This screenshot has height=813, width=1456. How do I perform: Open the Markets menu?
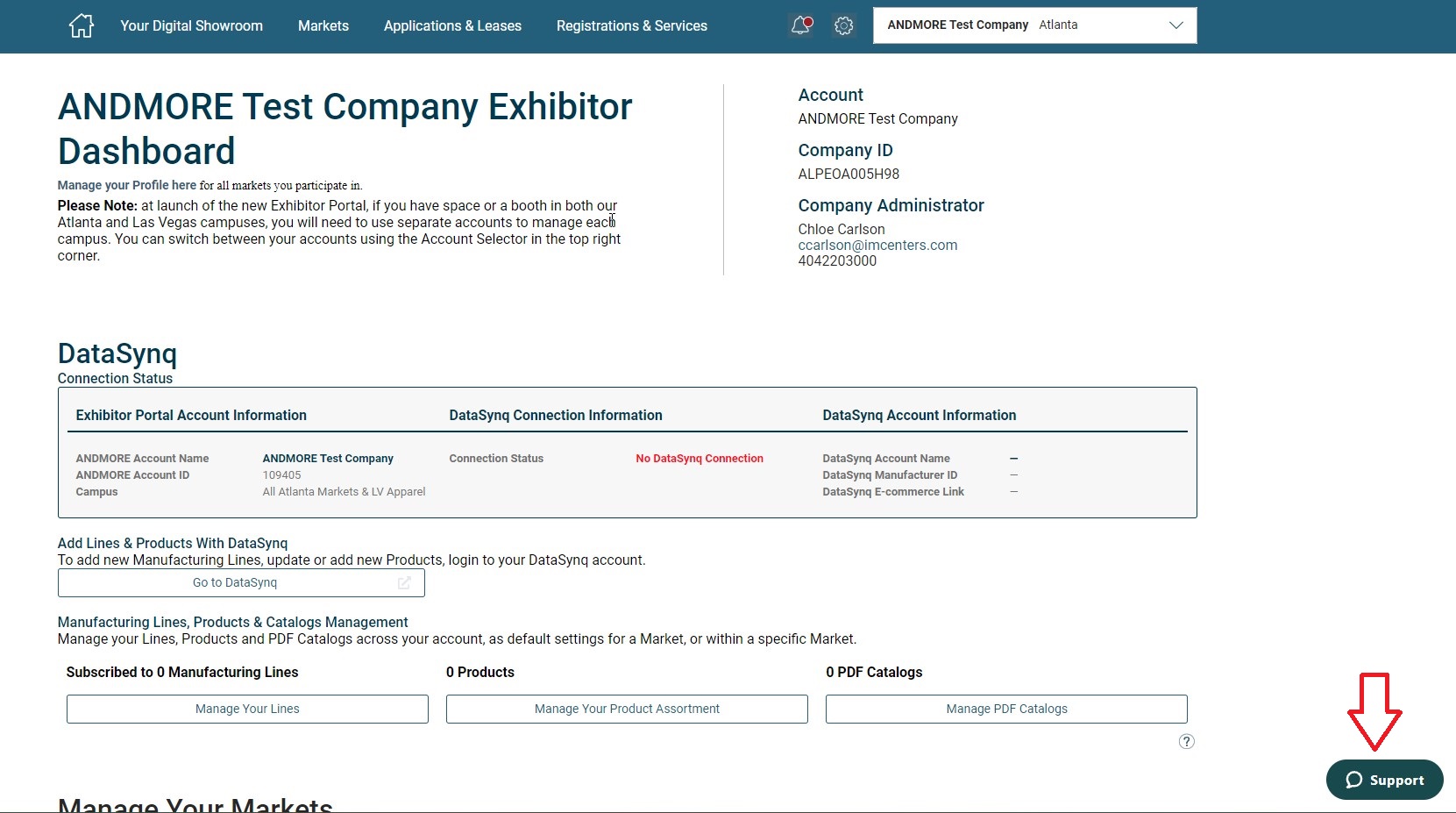pyautogui.click(x=323, y=25)
